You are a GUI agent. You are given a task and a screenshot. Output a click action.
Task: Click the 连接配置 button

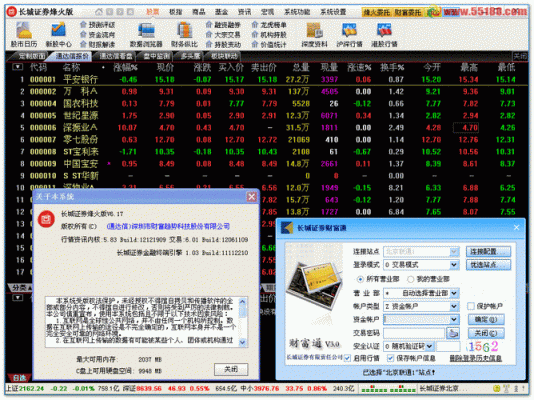(488, 252)
